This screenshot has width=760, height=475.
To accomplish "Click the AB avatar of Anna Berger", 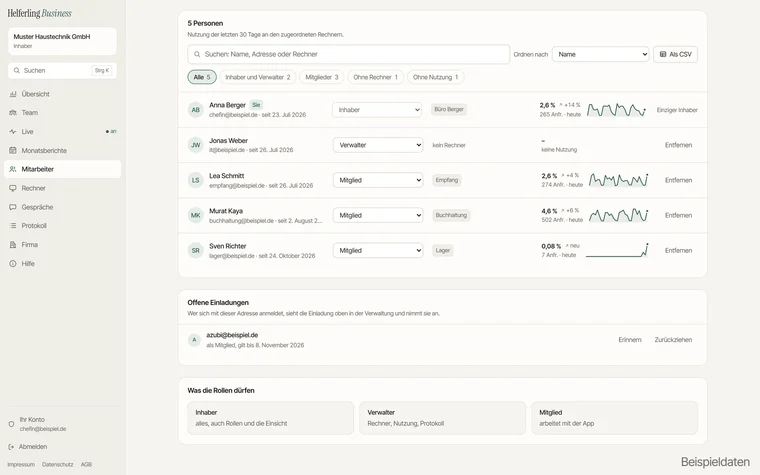I will point(195,110).
